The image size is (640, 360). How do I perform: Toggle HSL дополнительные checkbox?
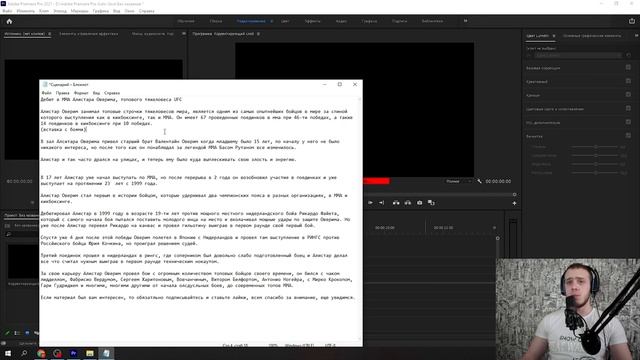click(x=628, y=122)
